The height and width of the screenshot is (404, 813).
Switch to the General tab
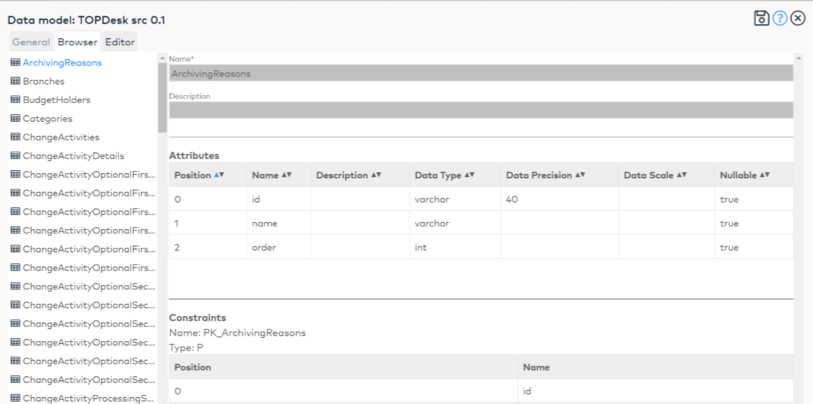coord(31,42)
